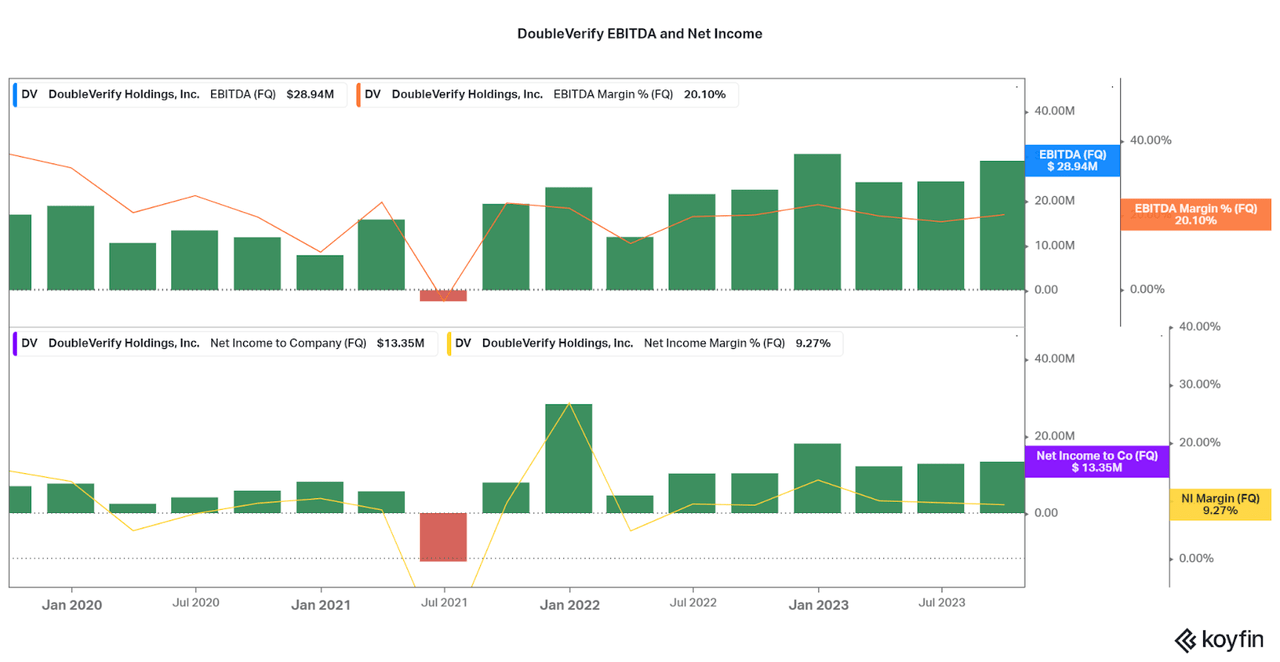Screen dimensions: 1280x662
Task: Click the Jul 2020 date axis label
Action: (x=196, y=603)
